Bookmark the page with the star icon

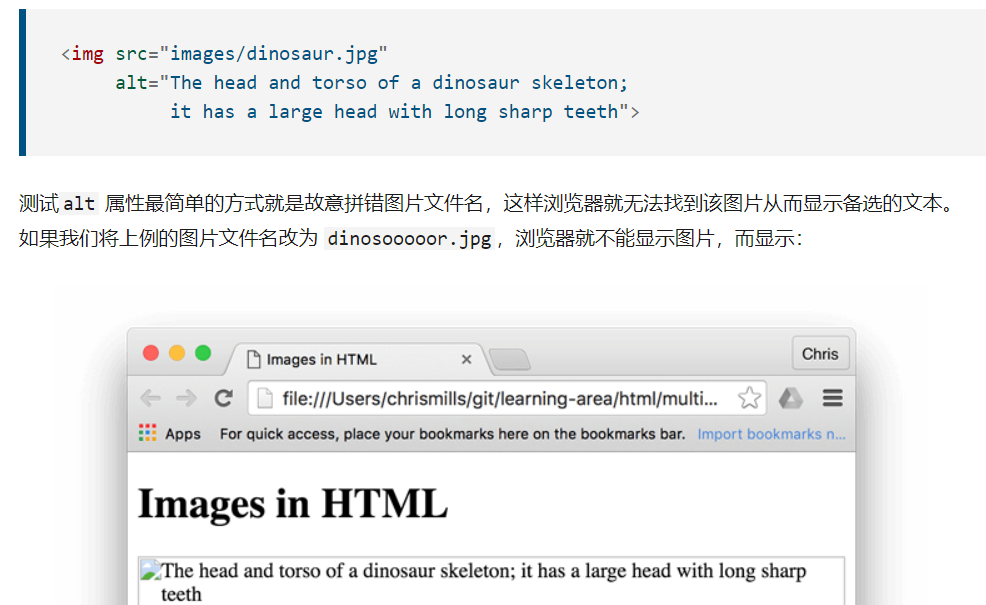(749, 398)
